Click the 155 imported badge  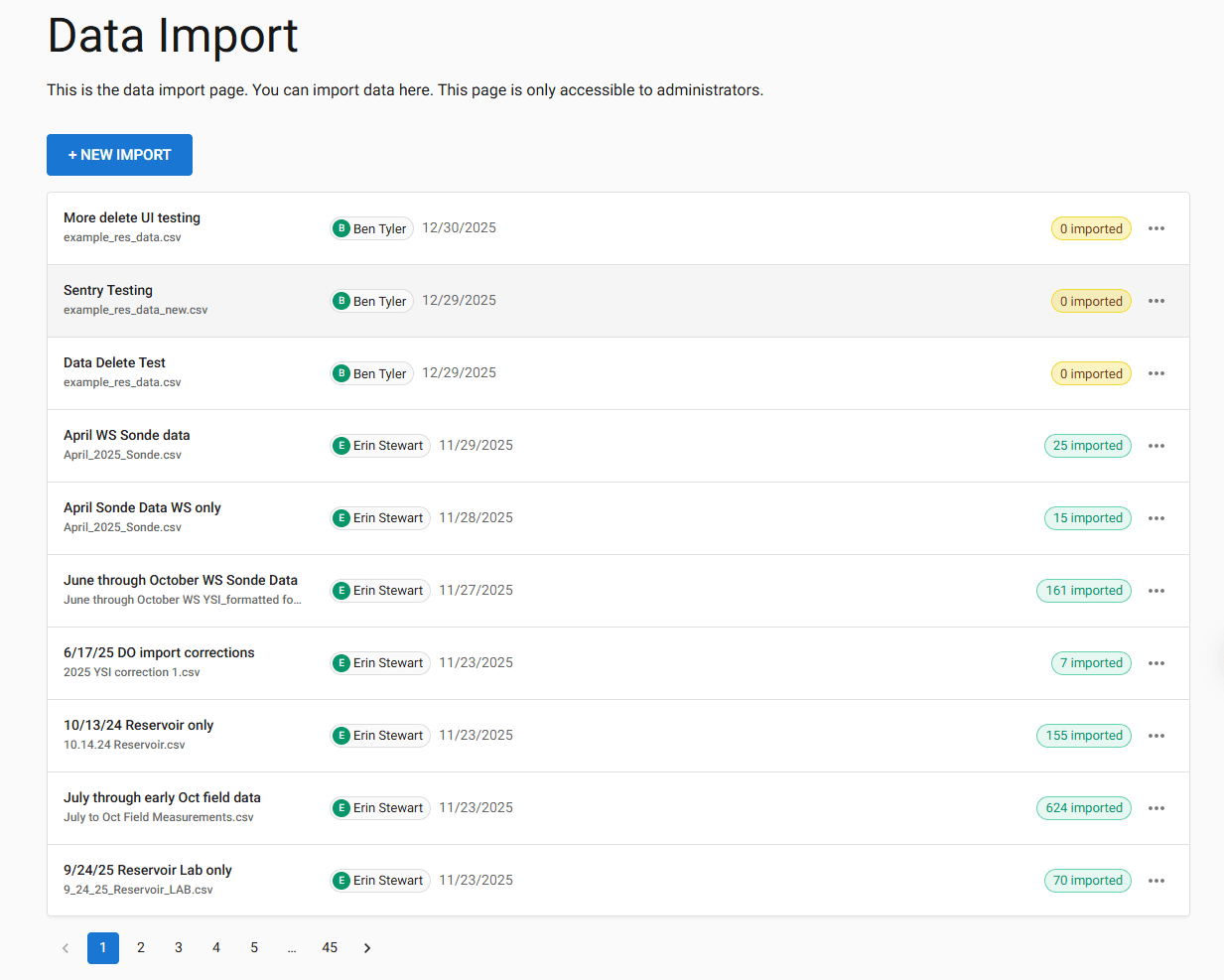tap(1084, 736)
